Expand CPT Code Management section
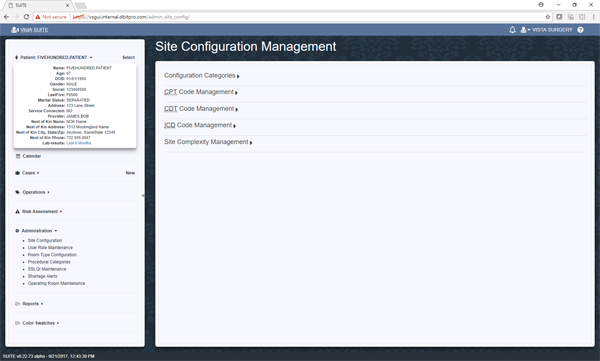 click(x=201, y=92)
